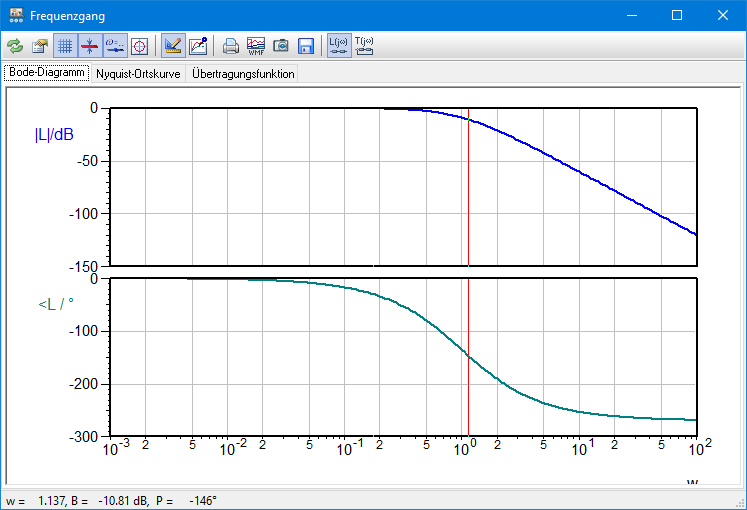747x510 pixels.
Task: Click the camera snapshot icon
Action: pos(281,46)
